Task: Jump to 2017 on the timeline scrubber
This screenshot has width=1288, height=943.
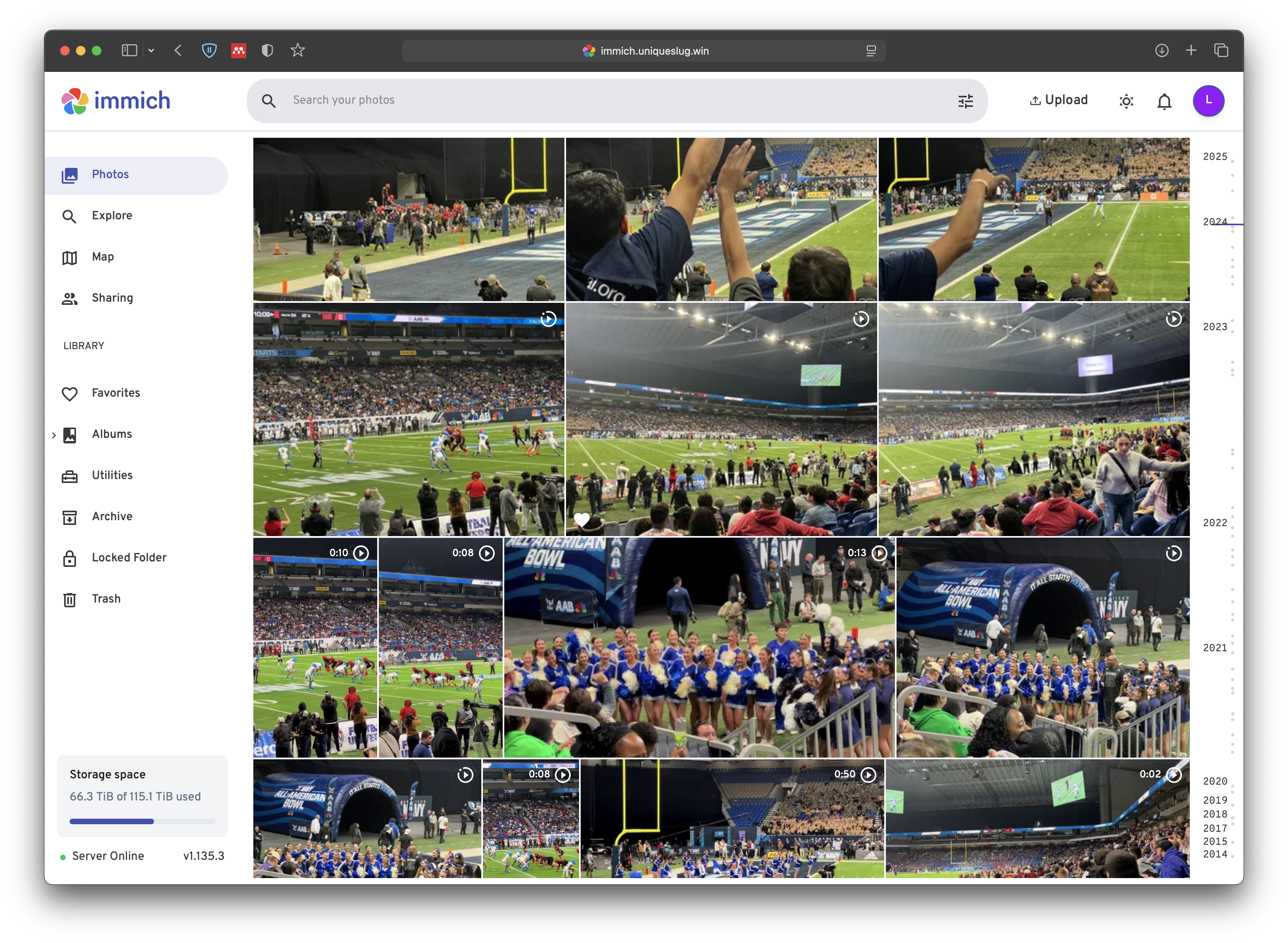Action: tap(1214, 828)
